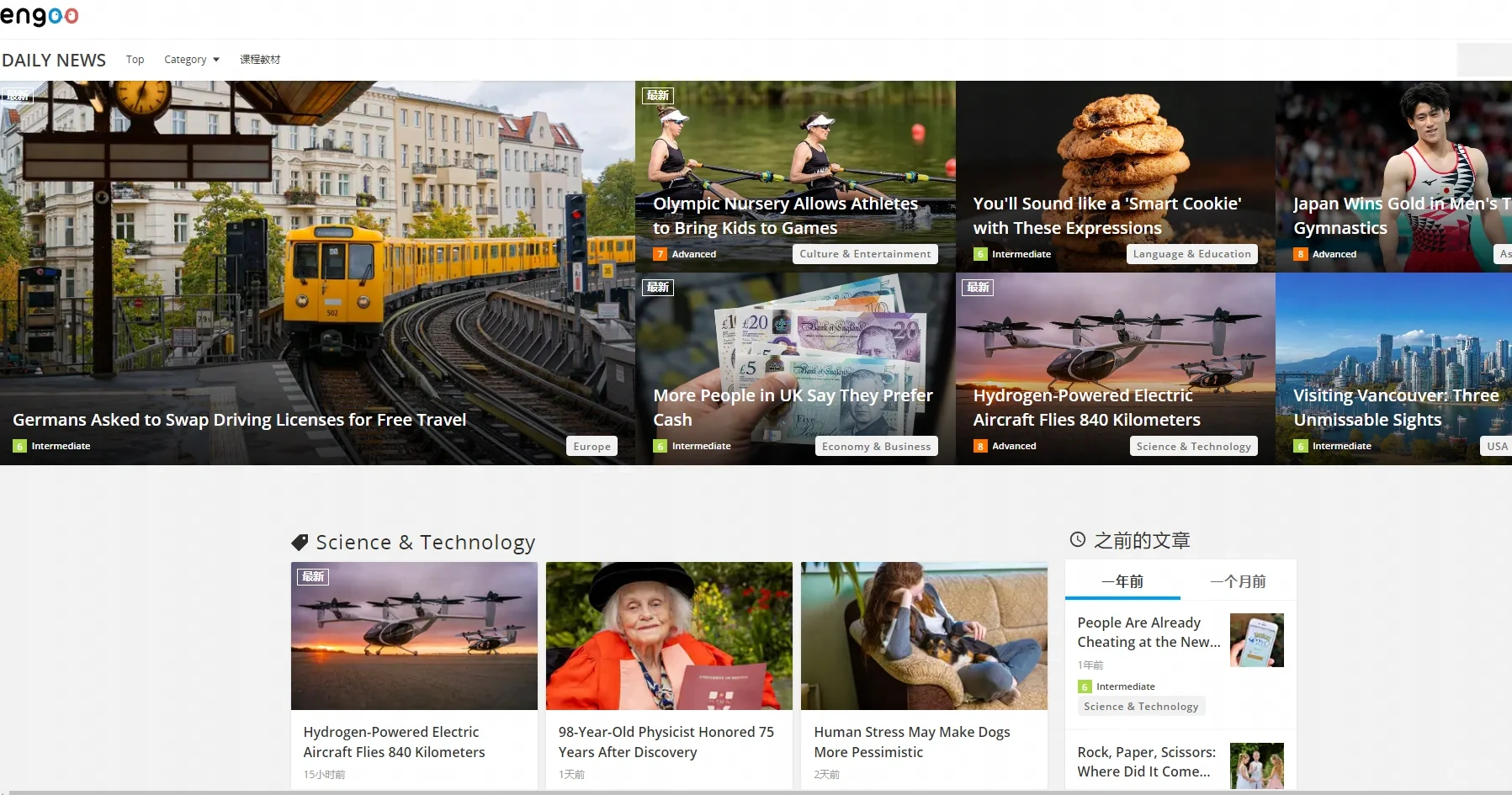Screen dimensions: 1512x795
Task: Click the 之前的文章 sidebar heading
Action: point(1142,540)
